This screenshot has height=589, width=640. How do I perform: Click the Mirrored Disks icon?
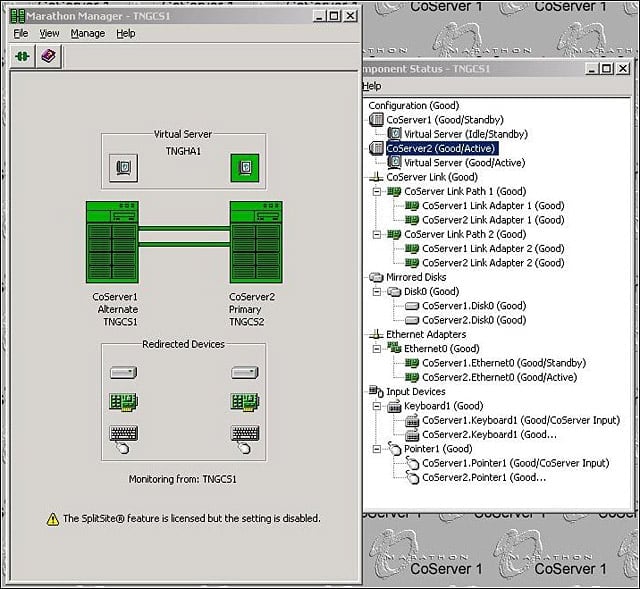(x=376, y=277)
